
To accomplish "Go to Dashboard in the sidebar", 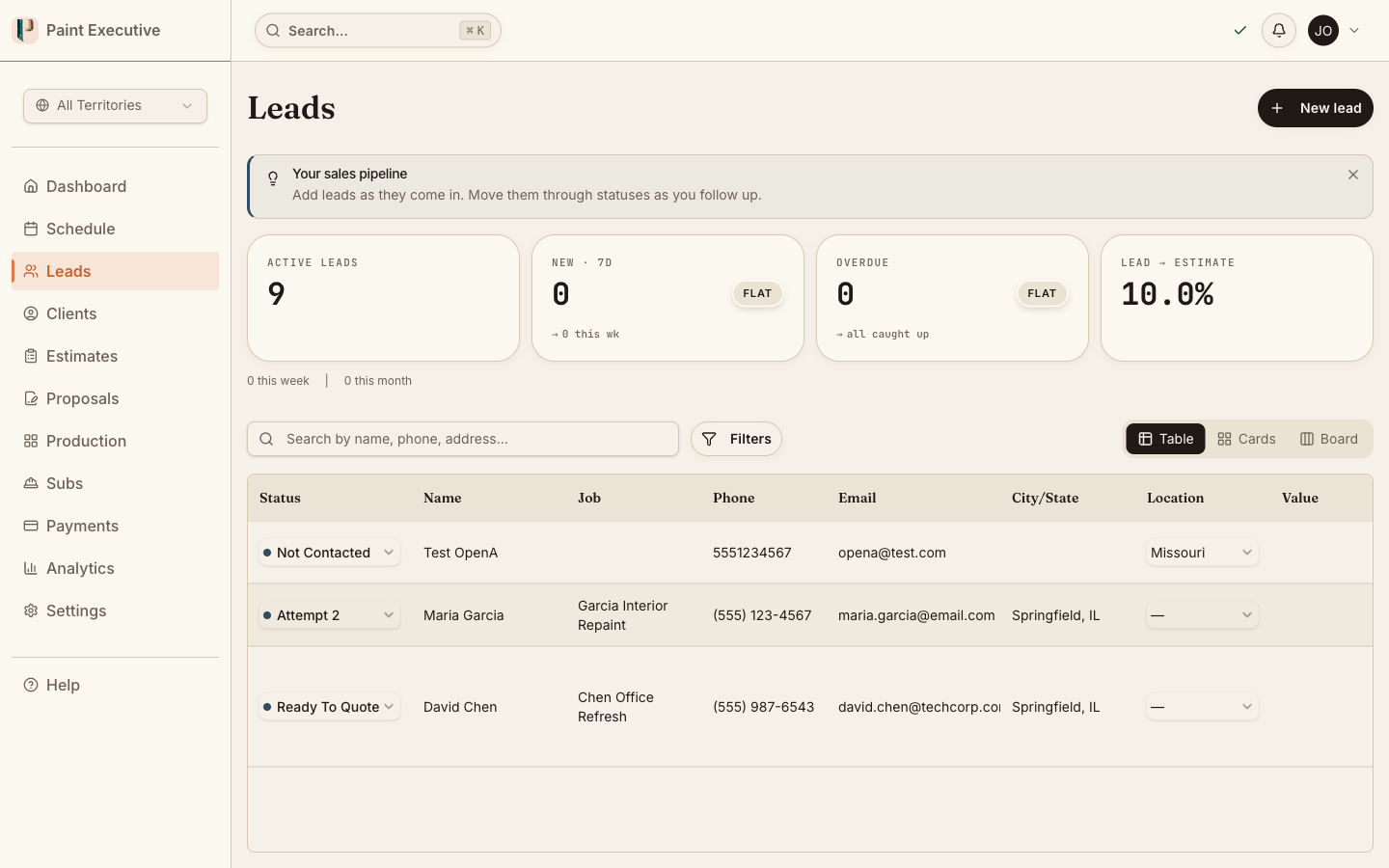I will point(115,186).
